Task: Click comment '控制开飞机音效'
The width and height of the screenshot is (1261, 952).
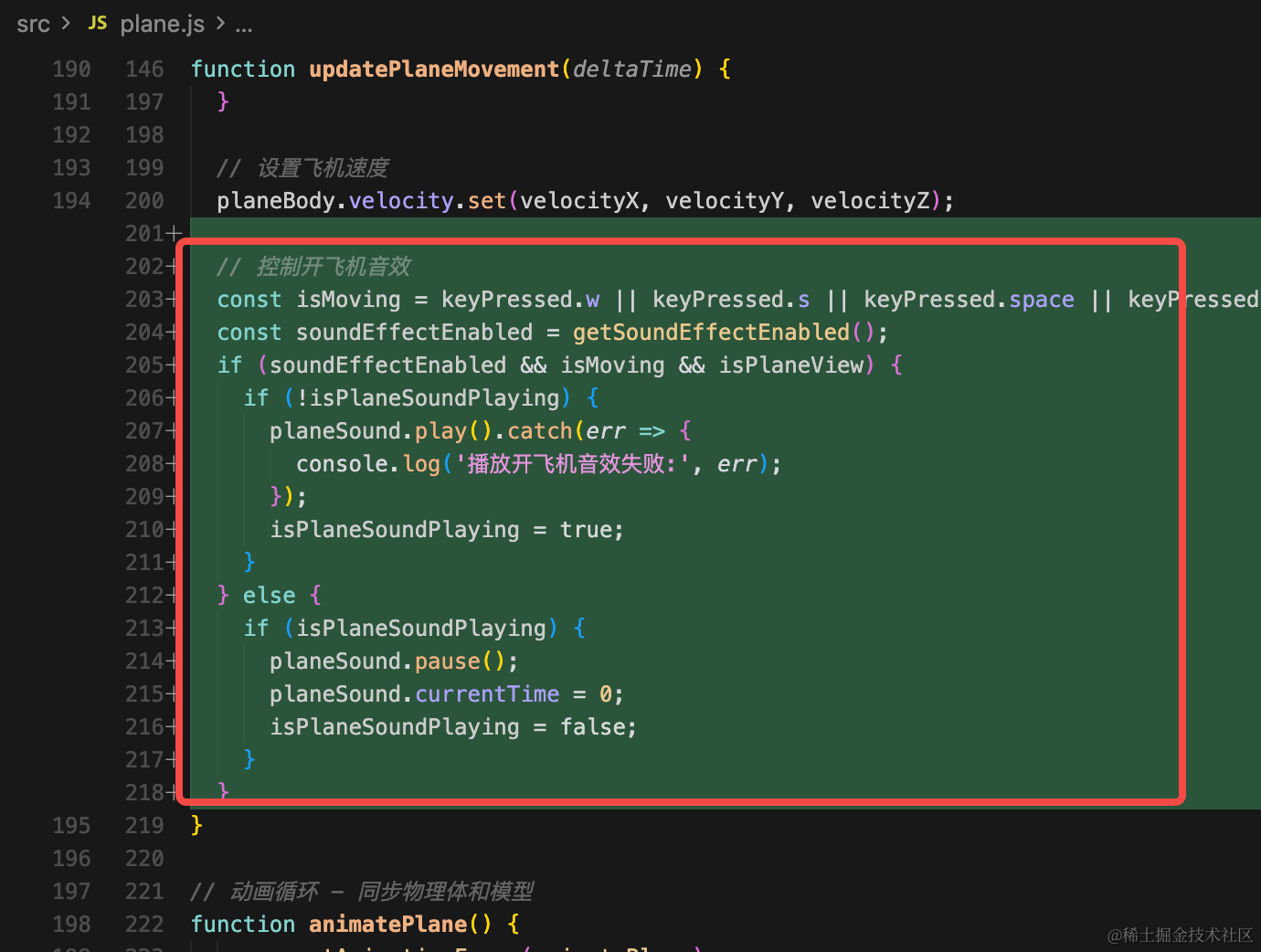Action: (313, 267)
